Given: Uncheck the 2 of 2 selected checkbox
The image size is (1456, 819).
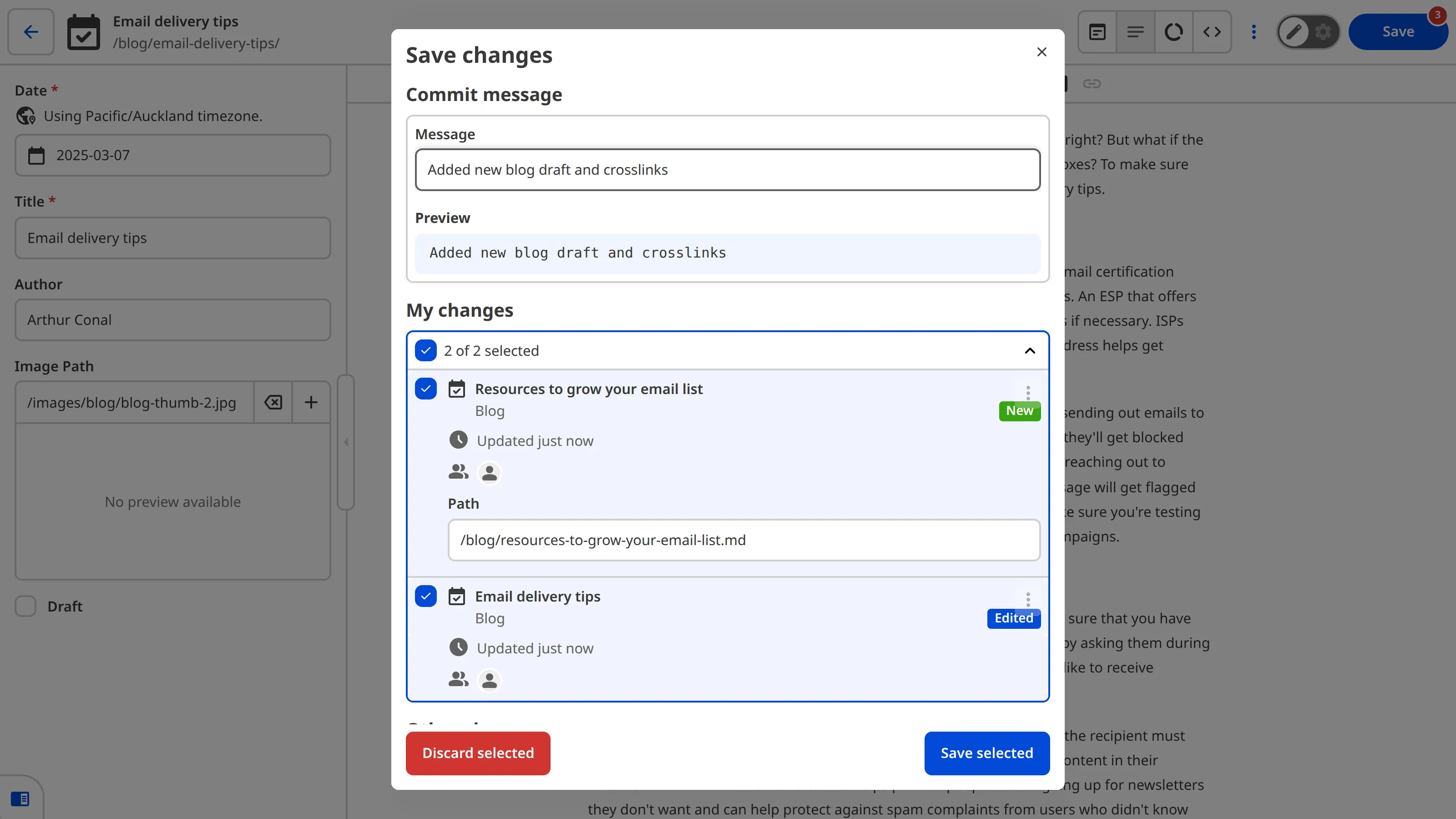Looking at the screenshot, I should pyautogui.click(x=425, y=350).
